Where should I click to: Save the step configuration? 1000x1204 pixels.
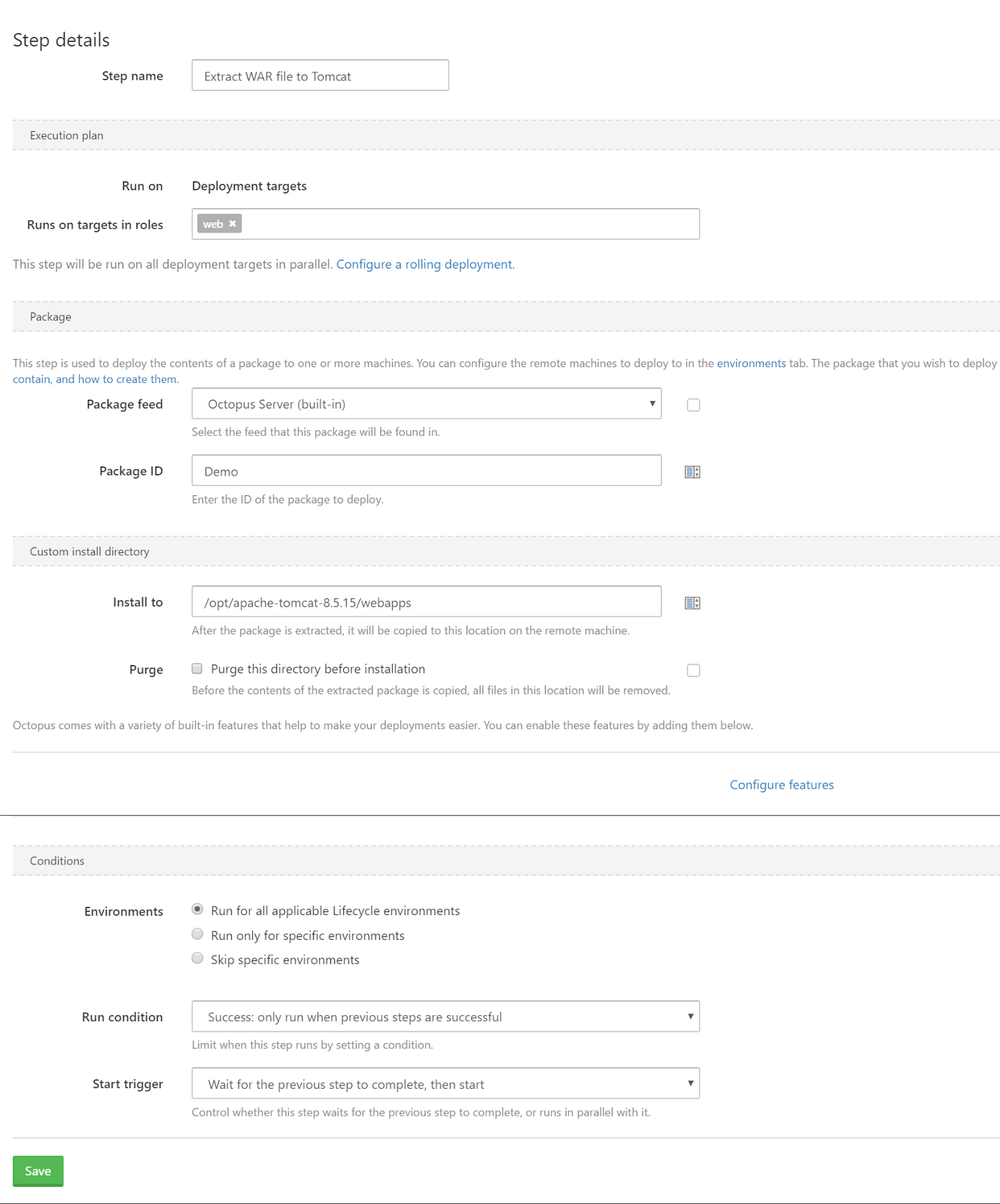coord(38,1170)
